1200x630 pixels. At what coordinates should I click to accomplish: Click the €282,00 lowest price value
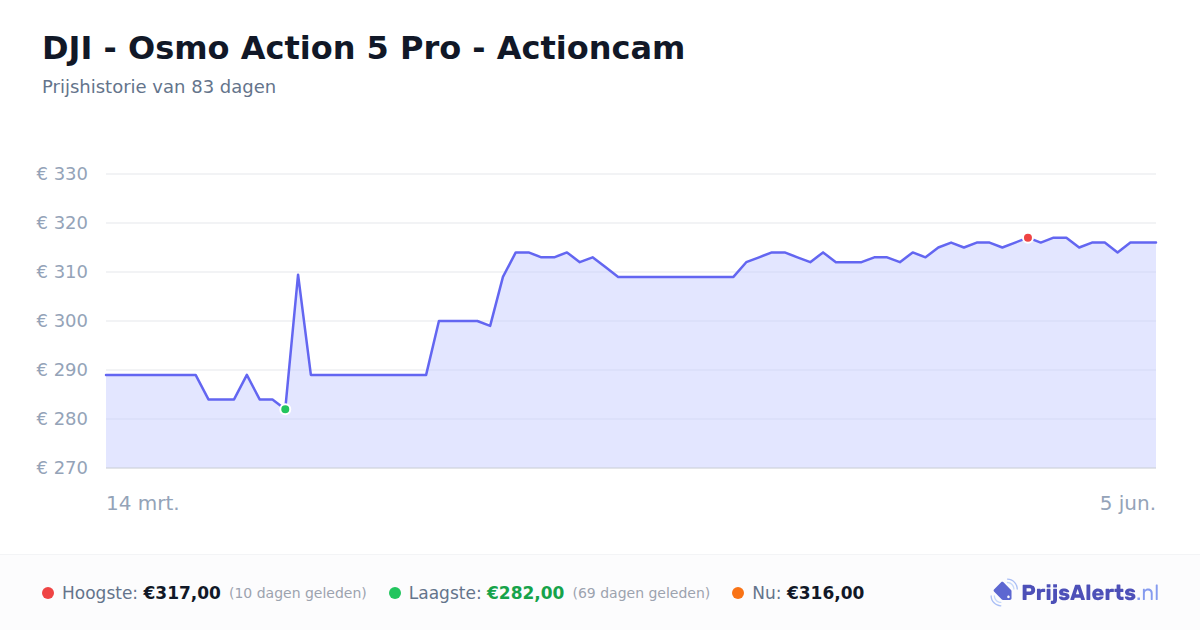[525, 593]
